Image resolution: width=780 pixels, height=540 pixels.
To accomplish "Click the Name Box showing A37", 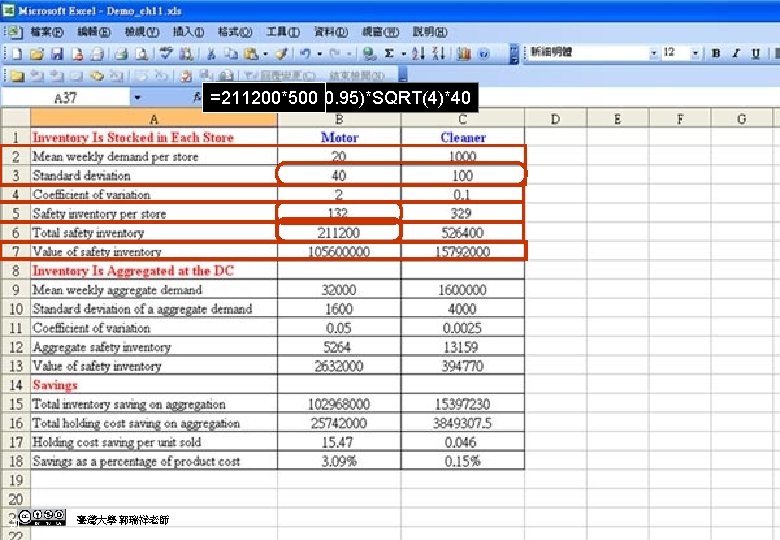I will pyautogui.click(x=66, y=97).
